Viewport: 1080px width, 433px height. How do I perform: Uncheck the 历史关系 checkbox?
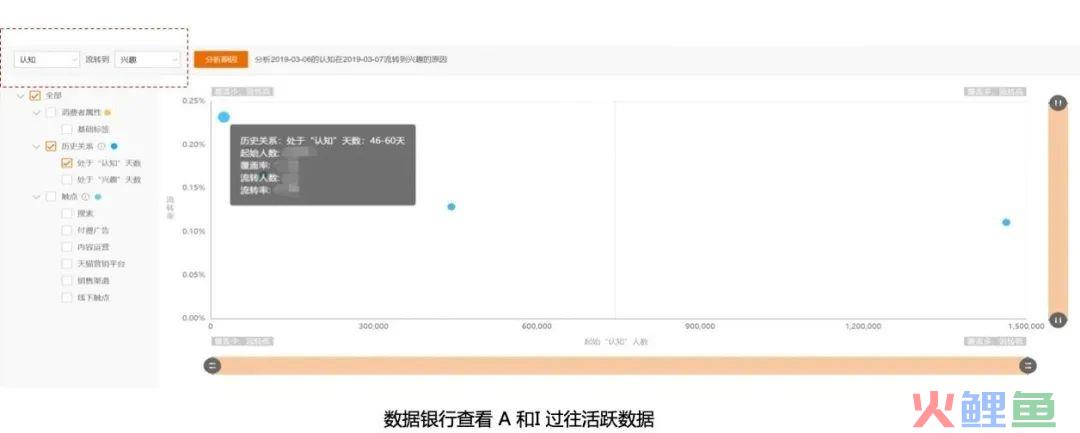click(x=51, y=146)
